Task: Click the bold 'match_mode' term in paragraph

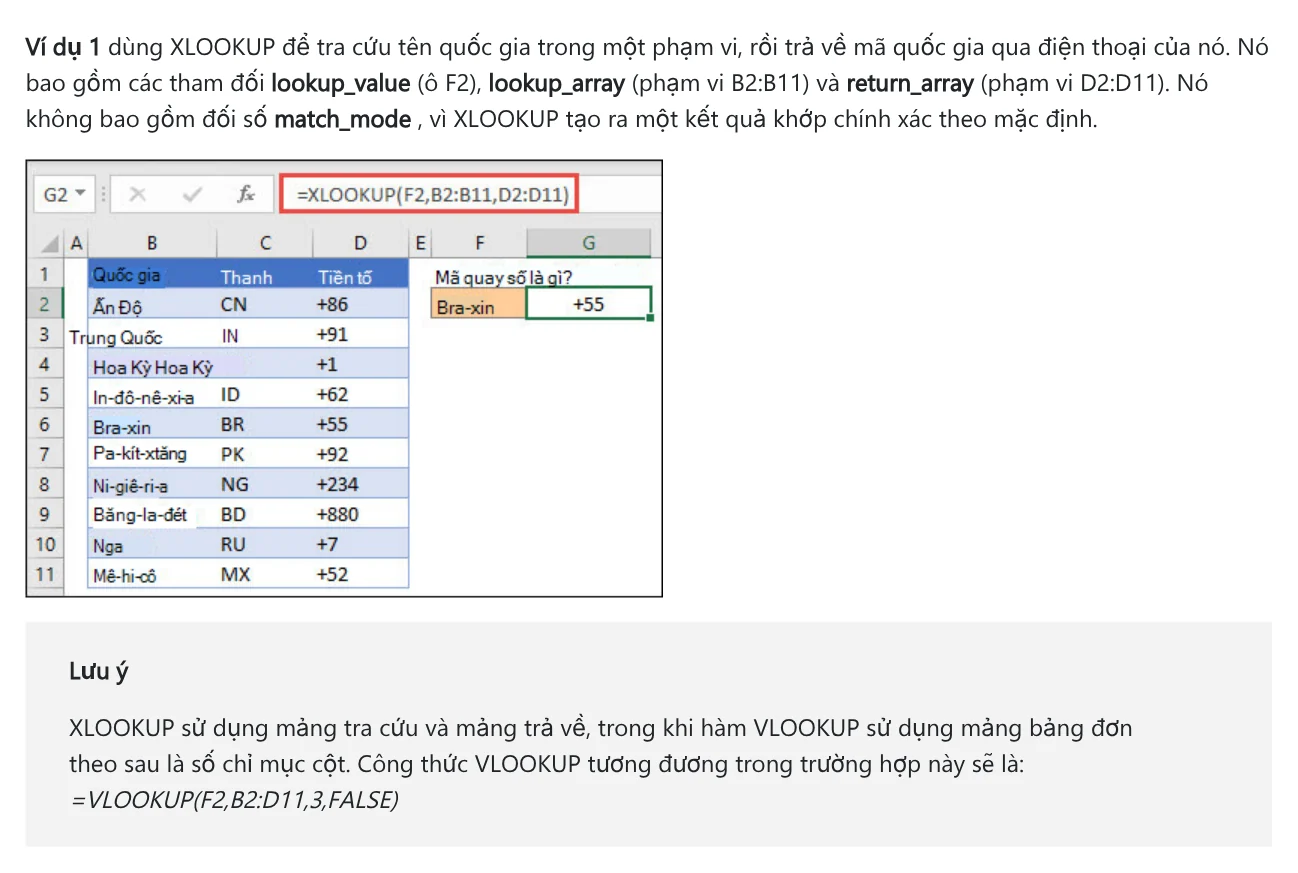Action: [343, 120]
